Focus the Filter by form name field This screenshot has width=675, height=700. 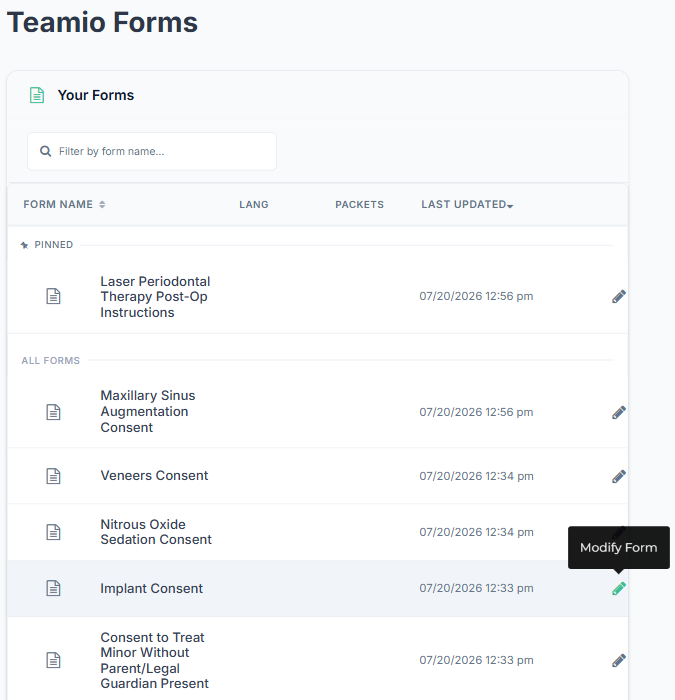152,151
